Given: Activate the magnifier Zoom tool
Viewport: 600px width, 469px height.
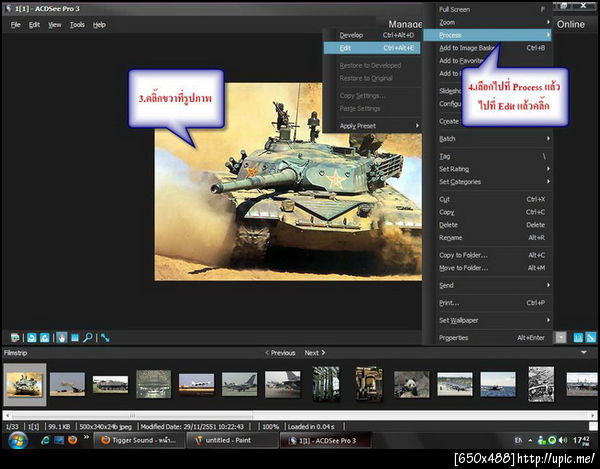Looking at the screenshot, I should click(x=88, y=338).
